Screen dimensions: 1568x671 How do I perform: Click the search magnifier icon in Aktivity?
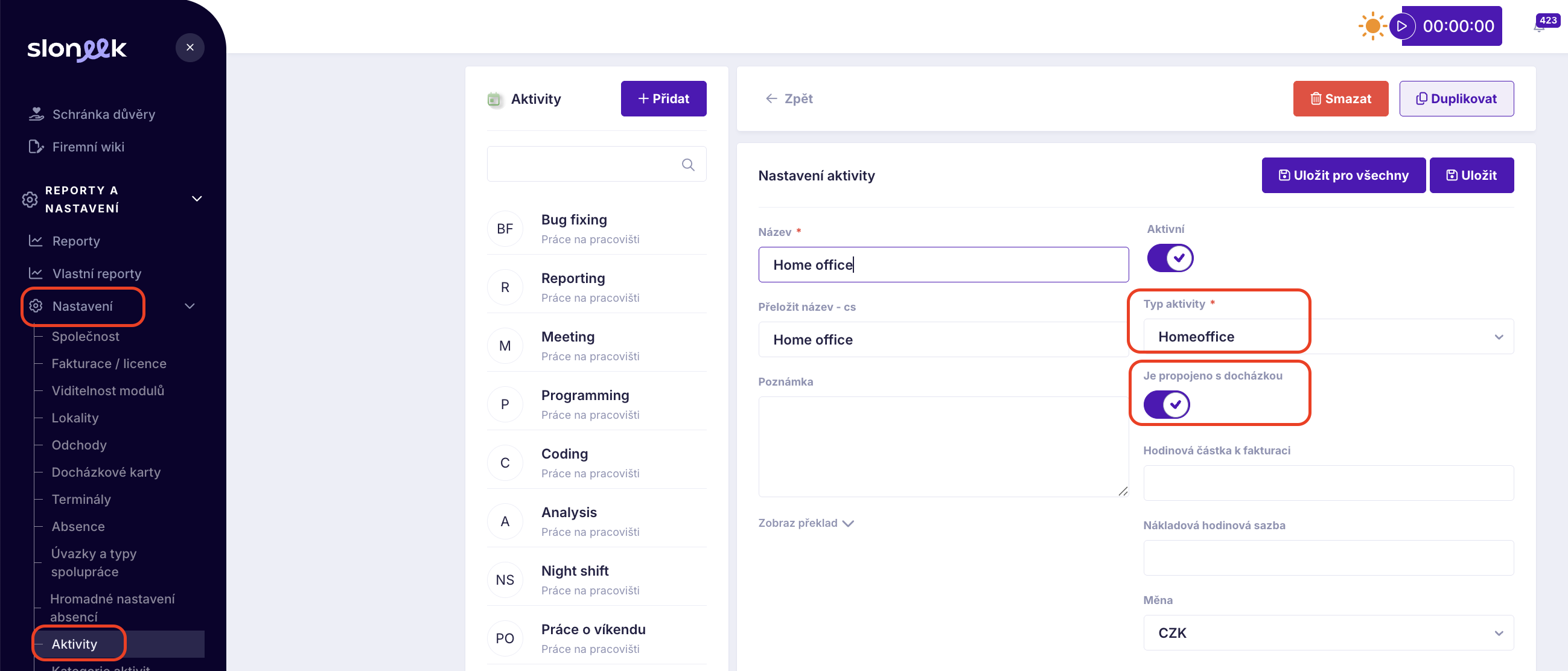pyautogui.click(x=688, y=164)
